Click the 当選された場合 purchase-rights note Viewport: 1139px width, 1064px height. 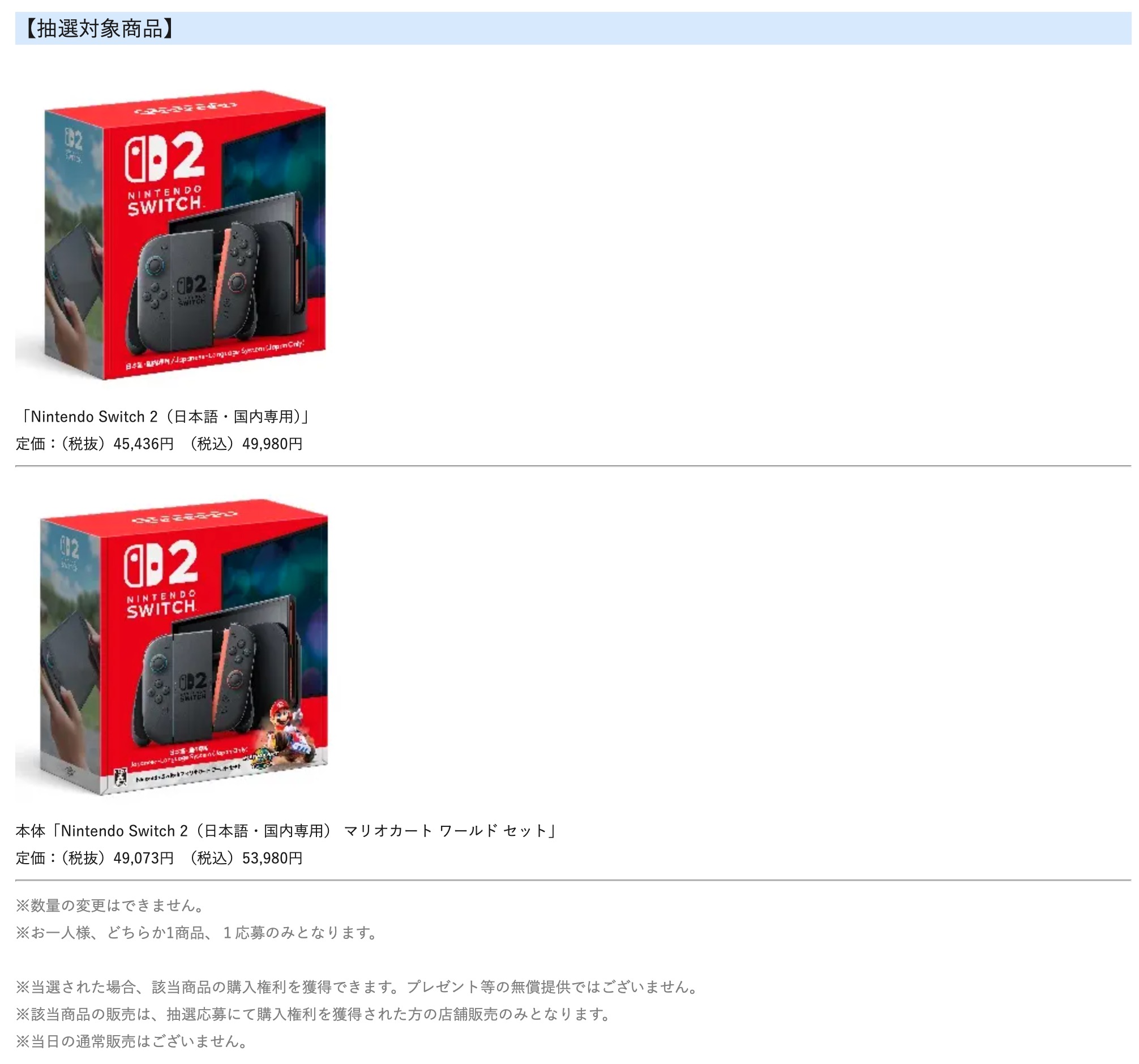(x=358, y=988)
